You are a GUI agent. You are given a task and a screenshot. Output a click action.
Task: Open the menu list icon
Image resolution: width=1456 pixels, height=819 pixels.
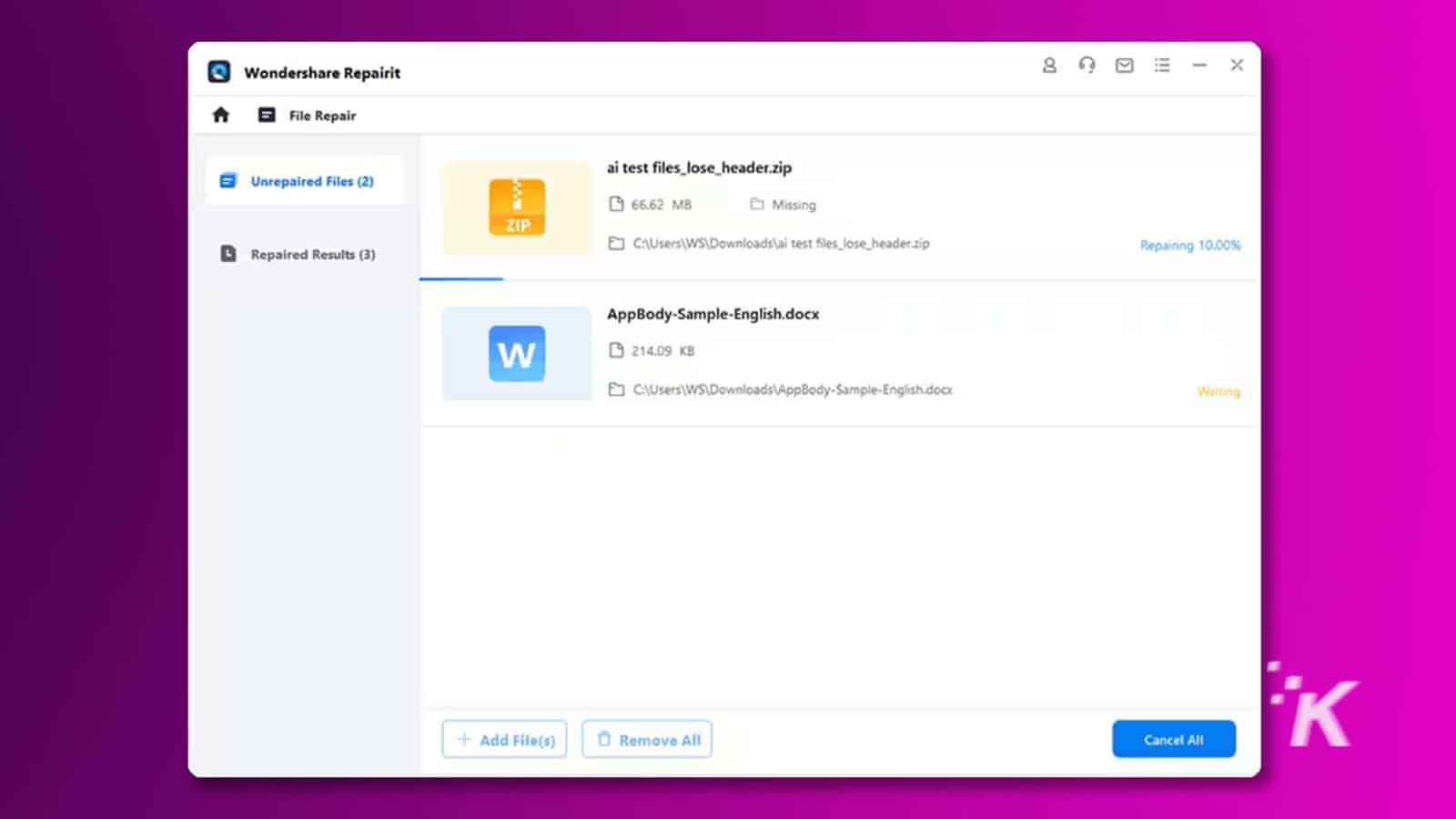[x=1162, y=66]
